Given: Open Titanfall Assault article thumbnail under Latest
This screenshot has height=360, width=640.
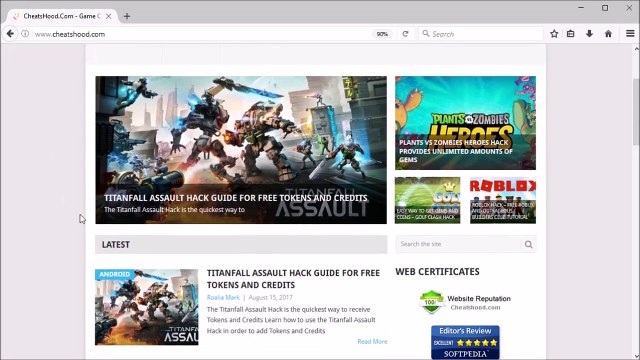Looking at the screenshot, I should [x=147, y=307].
